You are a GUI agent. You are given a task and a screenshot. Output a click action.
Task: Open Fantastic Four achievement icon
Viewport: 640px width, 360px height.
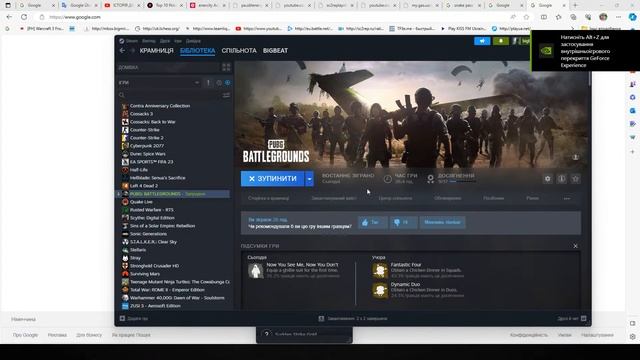[380, 271]
